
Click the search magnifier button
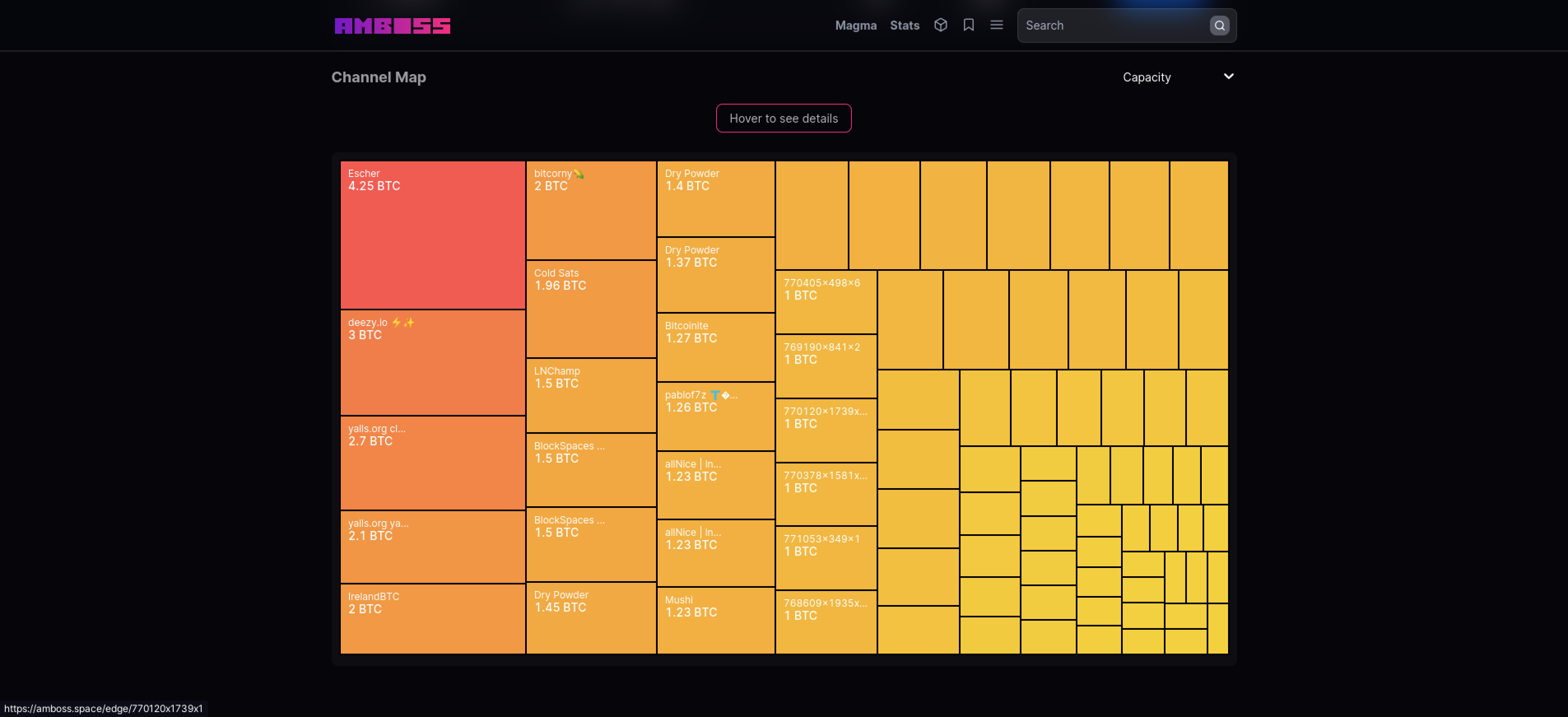pos(1219,26)
